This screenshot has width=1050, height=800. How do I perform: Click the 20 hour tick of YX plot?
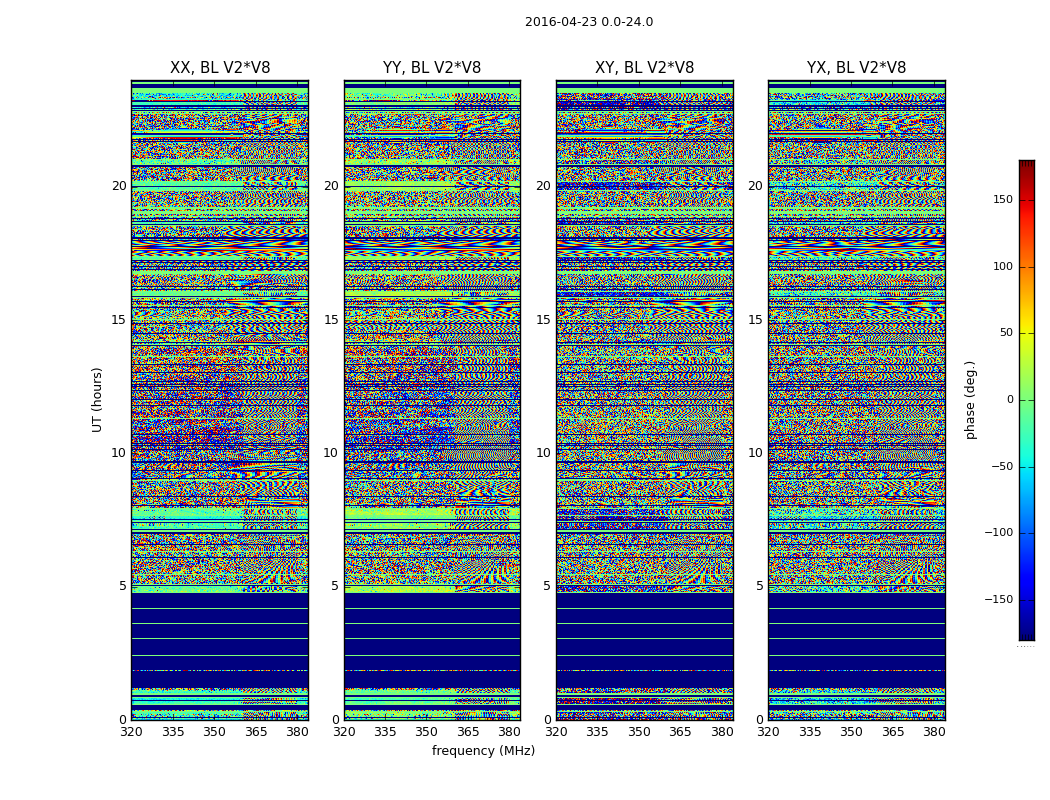point(756,186)
